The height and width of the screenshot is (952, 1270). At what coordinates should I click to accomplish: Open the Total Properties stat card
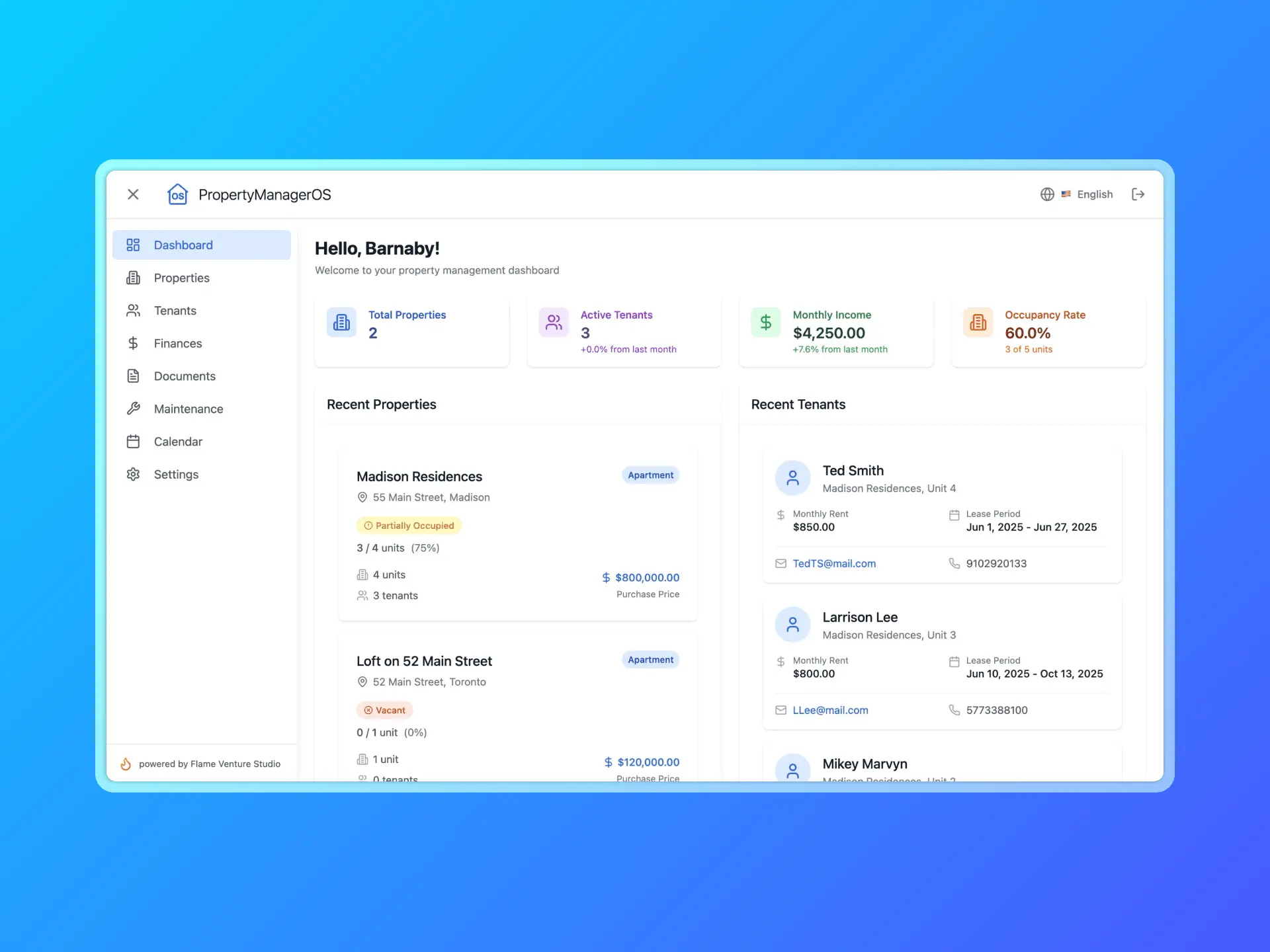pyautogui.click(x=412, y=331)
